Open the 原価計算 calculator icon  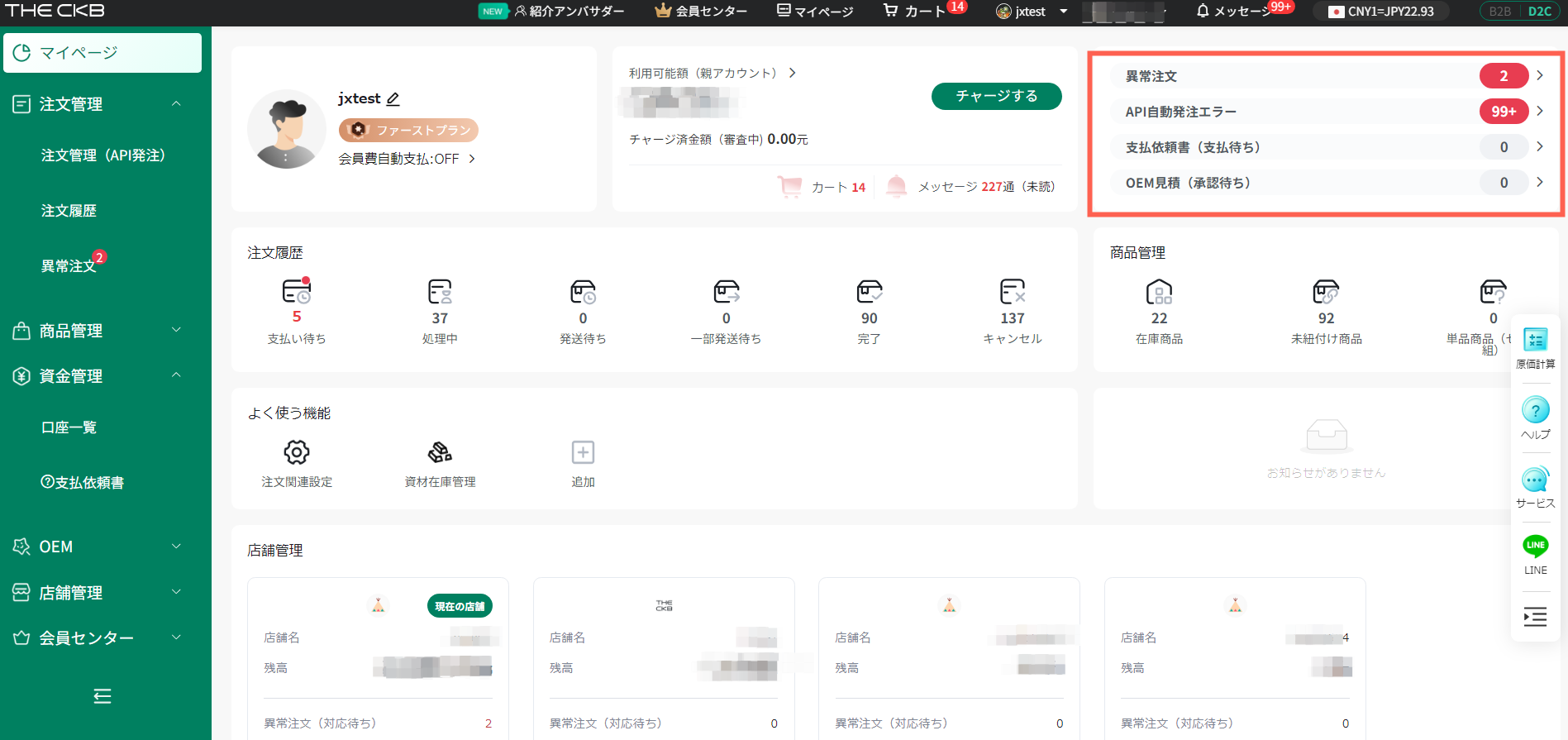[x=1535, y=340]
